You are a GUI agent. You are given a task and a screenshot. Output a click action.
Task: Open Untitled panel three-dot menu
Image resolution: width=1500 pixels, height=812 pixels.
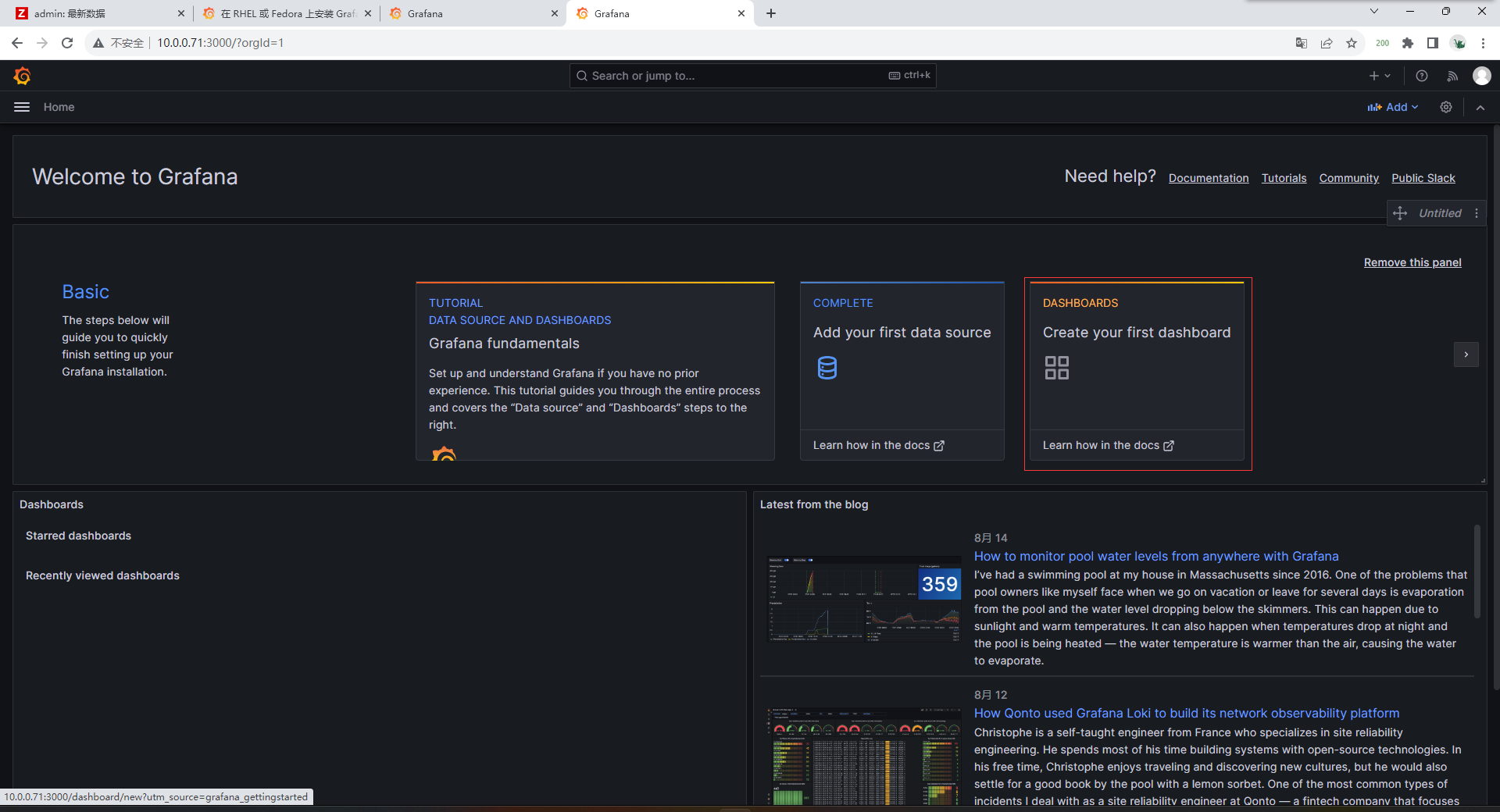click(x=1477, y=213)
